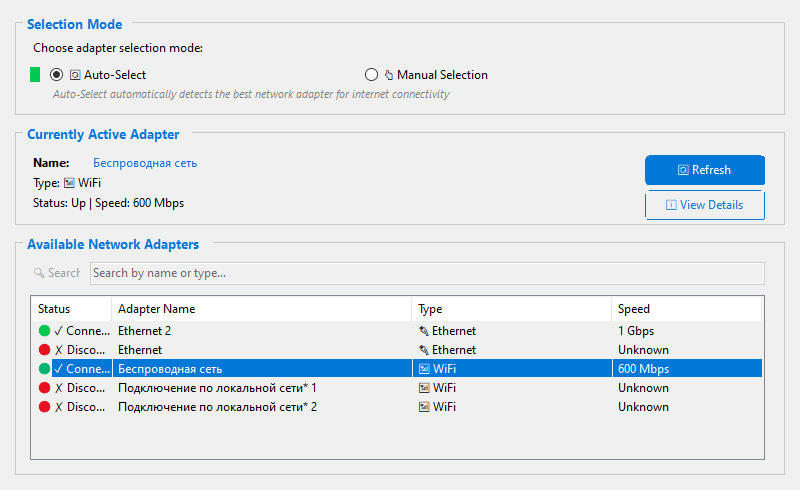Focus the adapter search input field
The image size is (800, 490).
427,273
